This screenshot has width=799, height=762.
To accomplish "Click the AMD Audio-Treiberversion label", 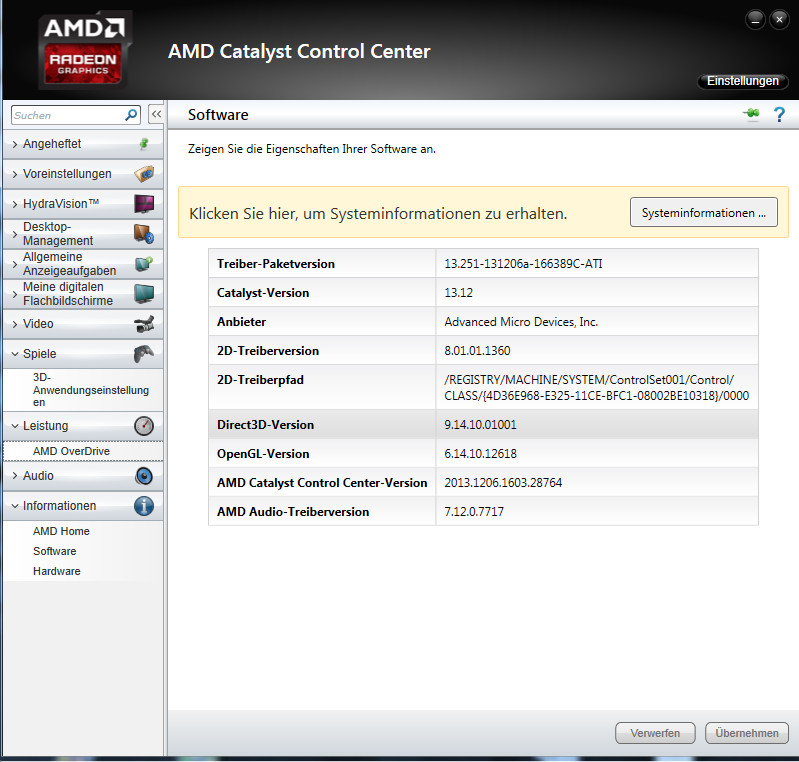I will pos(293,512).
